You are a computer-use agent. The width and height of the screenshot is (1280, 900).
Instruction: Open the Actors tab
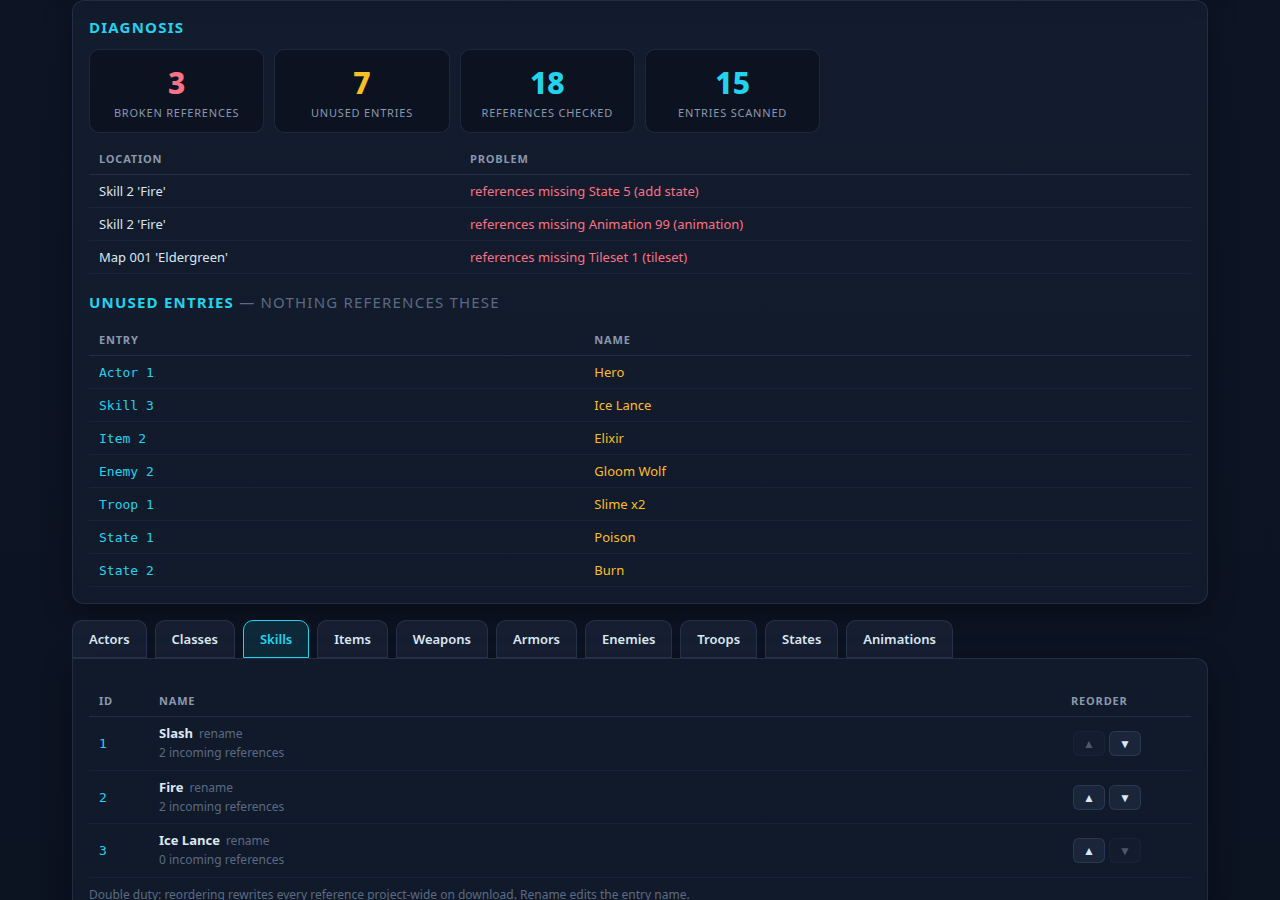click(109, 640)
